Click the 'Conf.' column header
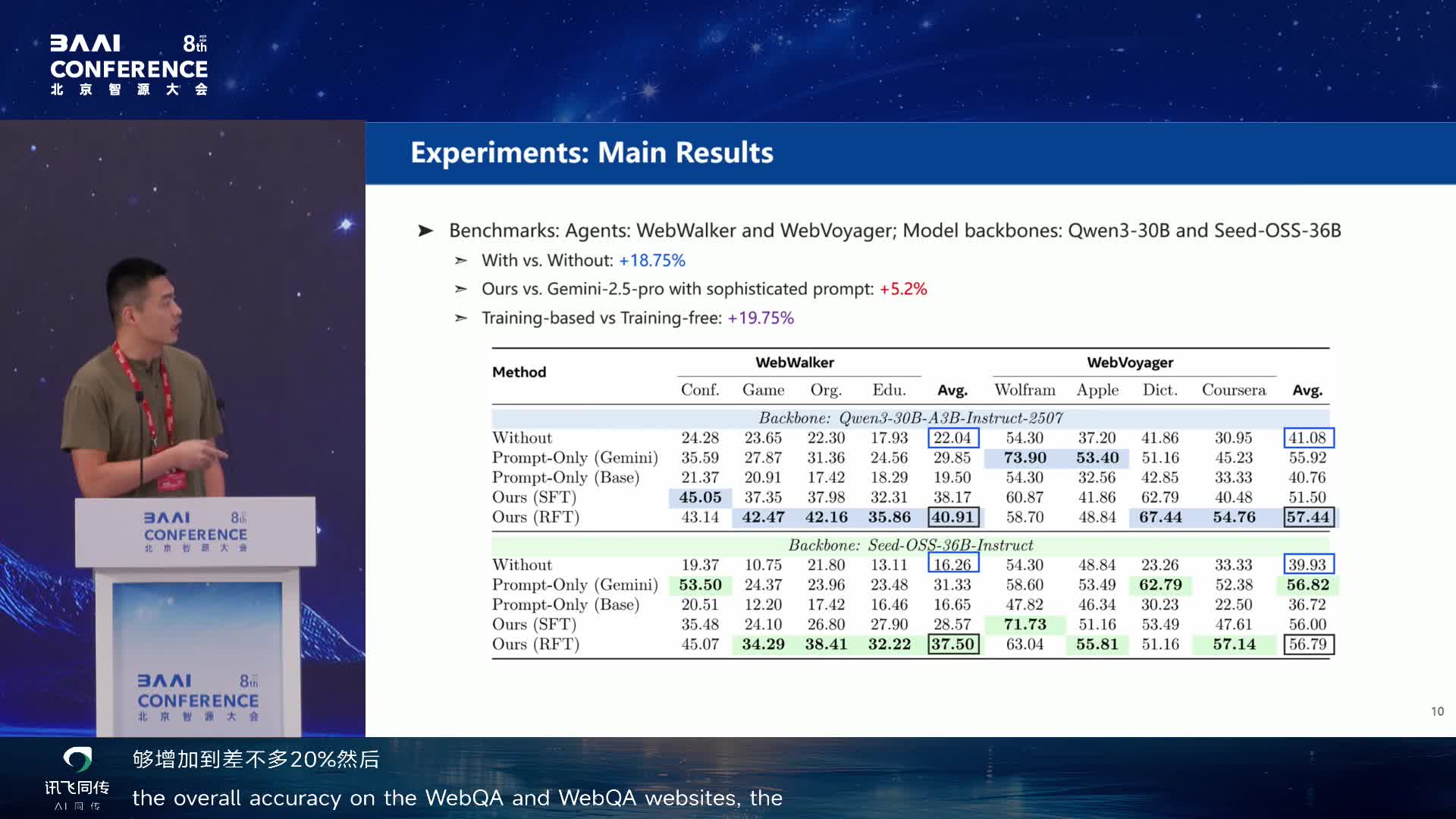The height and width of the screenshot is (819, 1456). click(700, 390)
